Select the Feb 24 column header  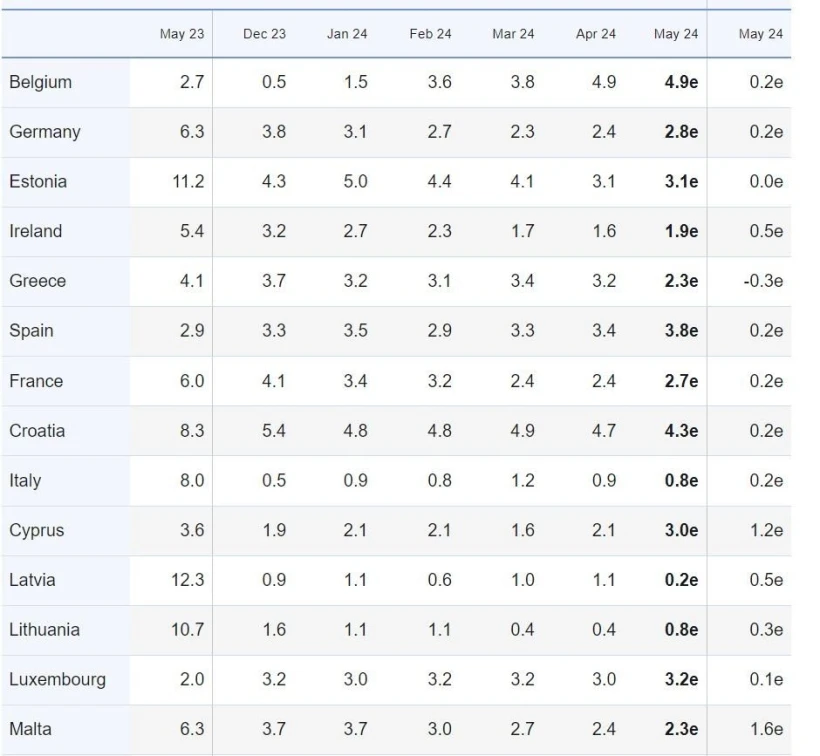point(430,34)
